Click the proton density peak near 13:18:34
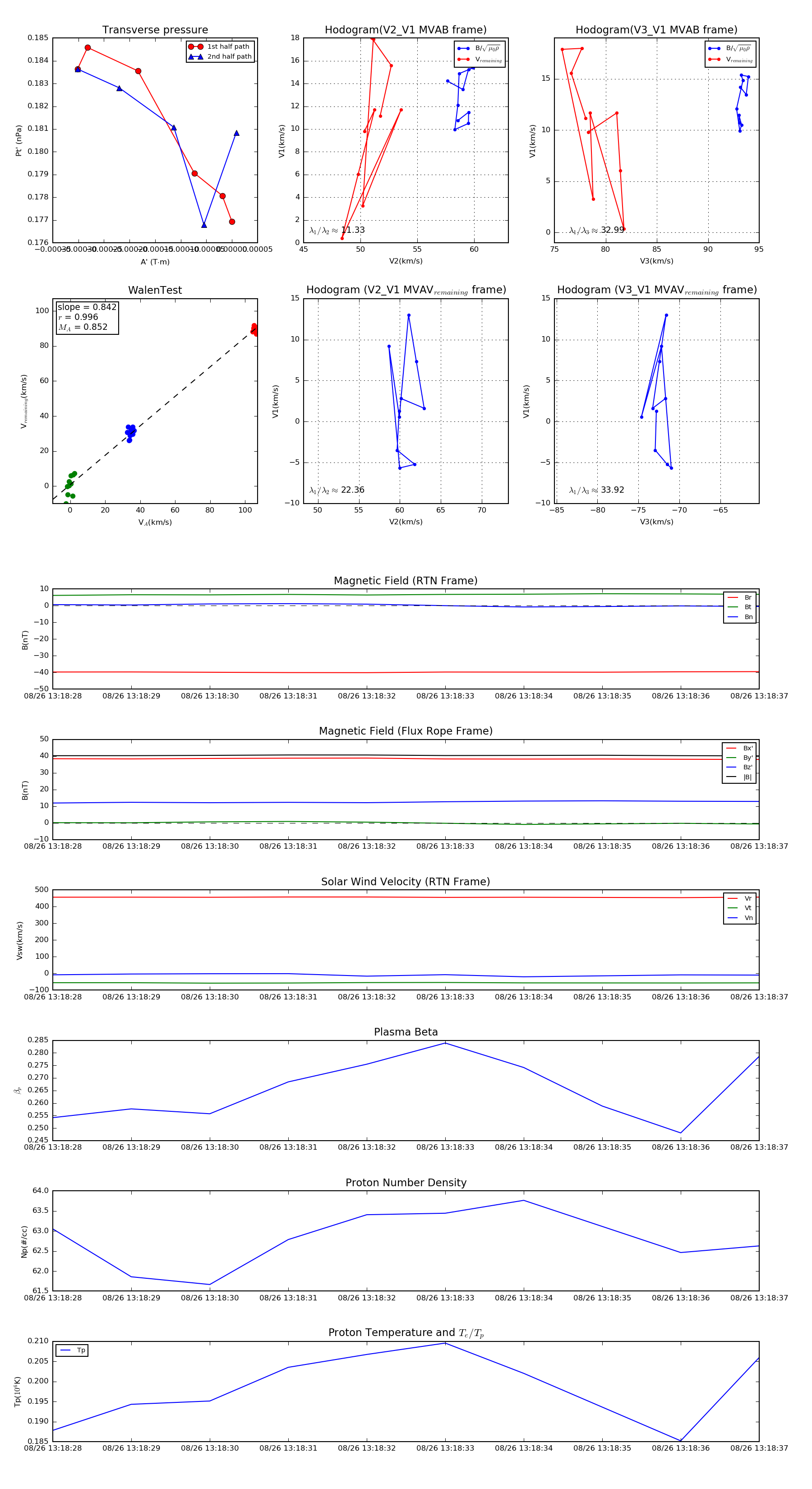The image size is (812, 1489). (x=524, y=1201)
